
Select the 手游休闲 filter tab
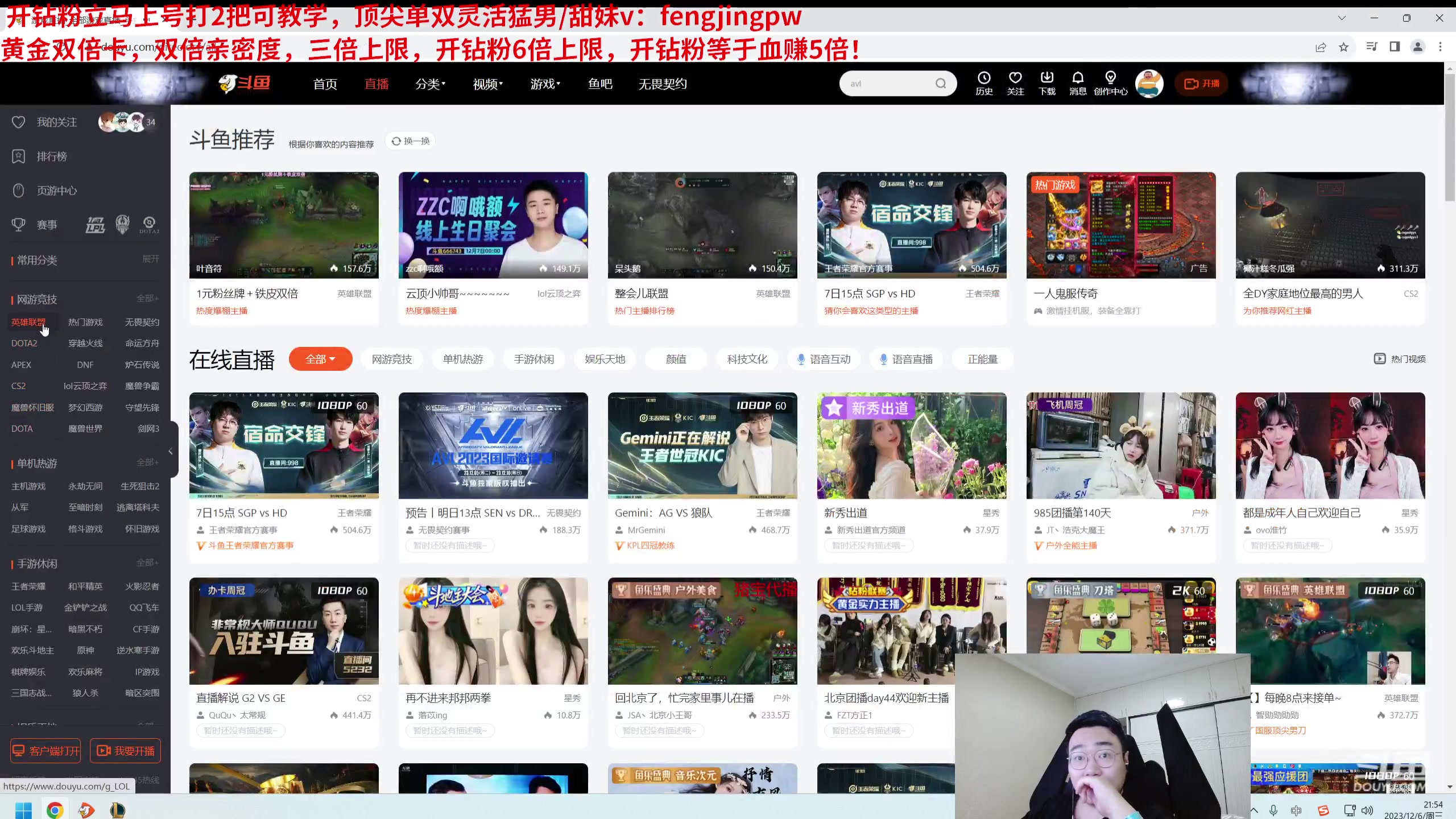[x=534, y=359]
